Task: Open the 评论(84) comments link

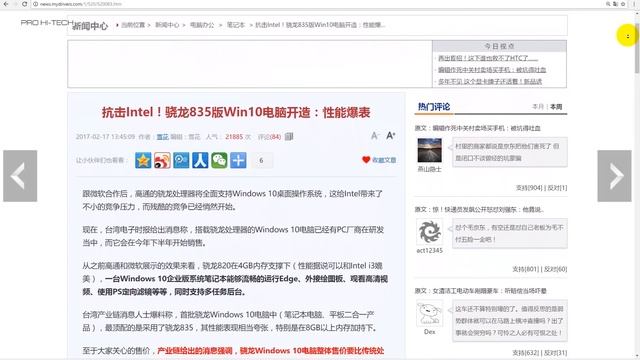Action: click(269, 137)
